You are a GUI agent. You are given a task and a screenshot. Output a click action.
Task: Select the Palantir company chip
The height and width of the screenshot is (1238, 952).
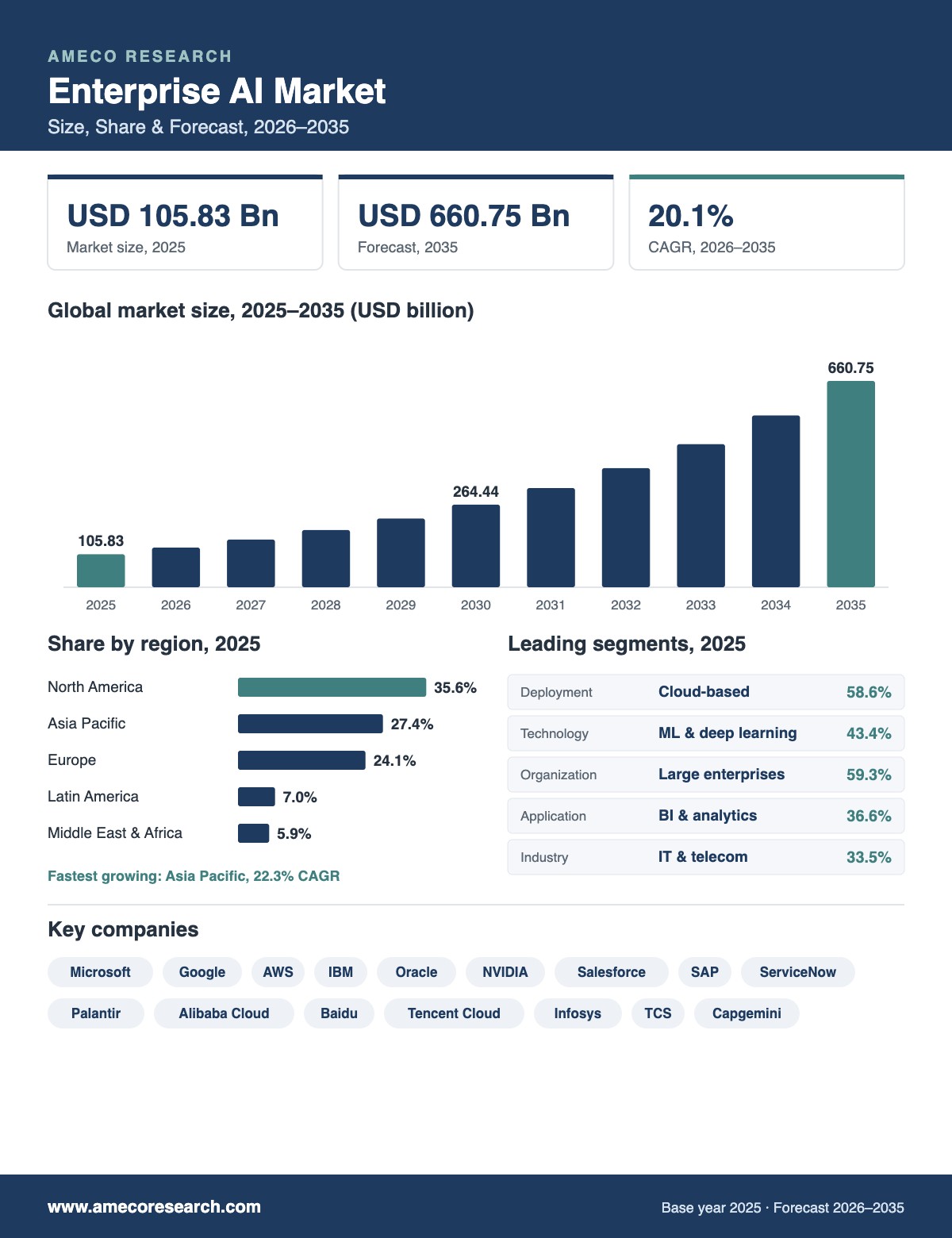[x=96, y=1013]
